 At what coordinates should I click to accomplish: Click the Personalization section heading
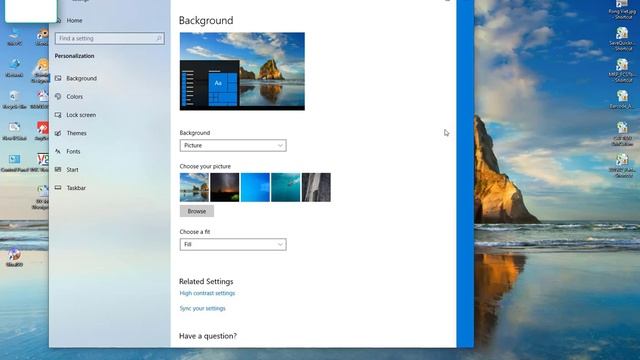(74, 56)
